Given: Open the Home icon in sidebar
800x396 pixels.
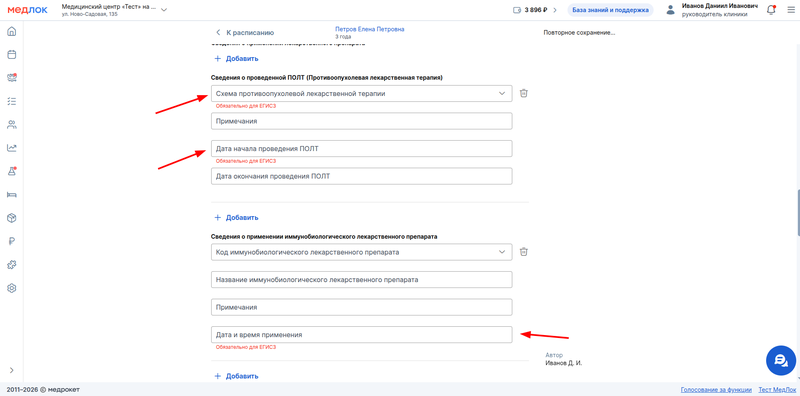Looking at the screenshot, I should [x=12, y=32].
